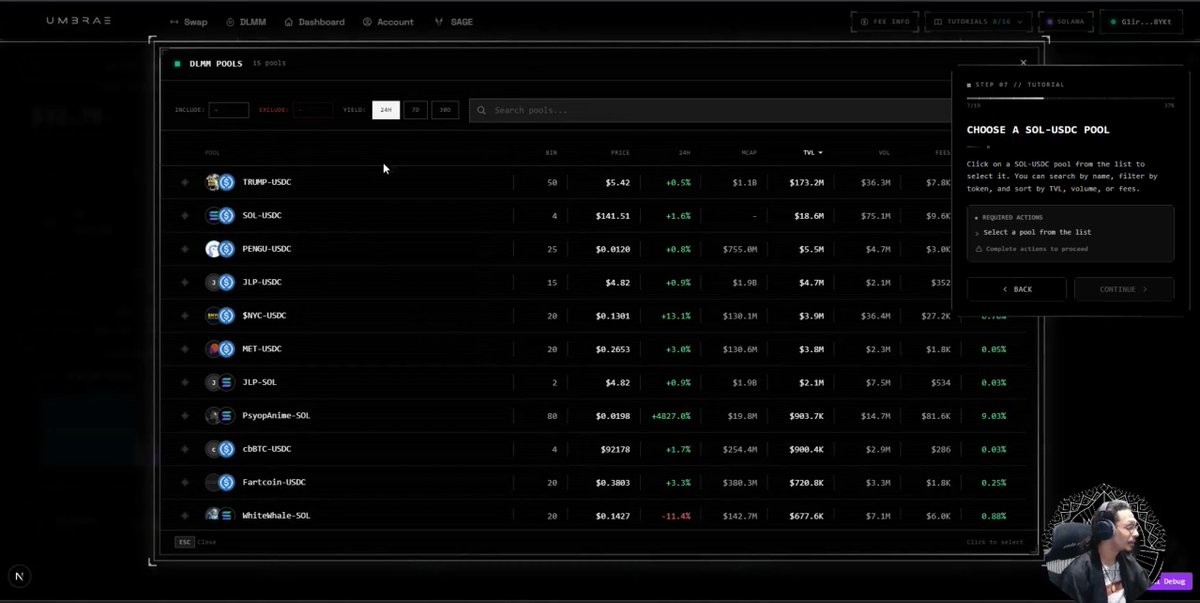Star the JLP-USDC pool row
Image resolution: width=1200 pixels, height=603 pixels.
(185, 282)
